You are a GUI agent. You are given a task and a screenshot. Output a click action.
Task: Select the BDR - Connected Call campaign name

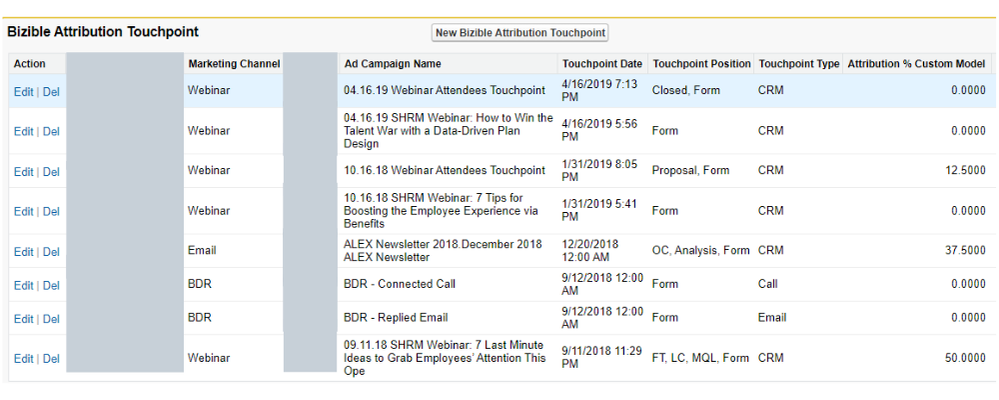(x=399, y=284)
